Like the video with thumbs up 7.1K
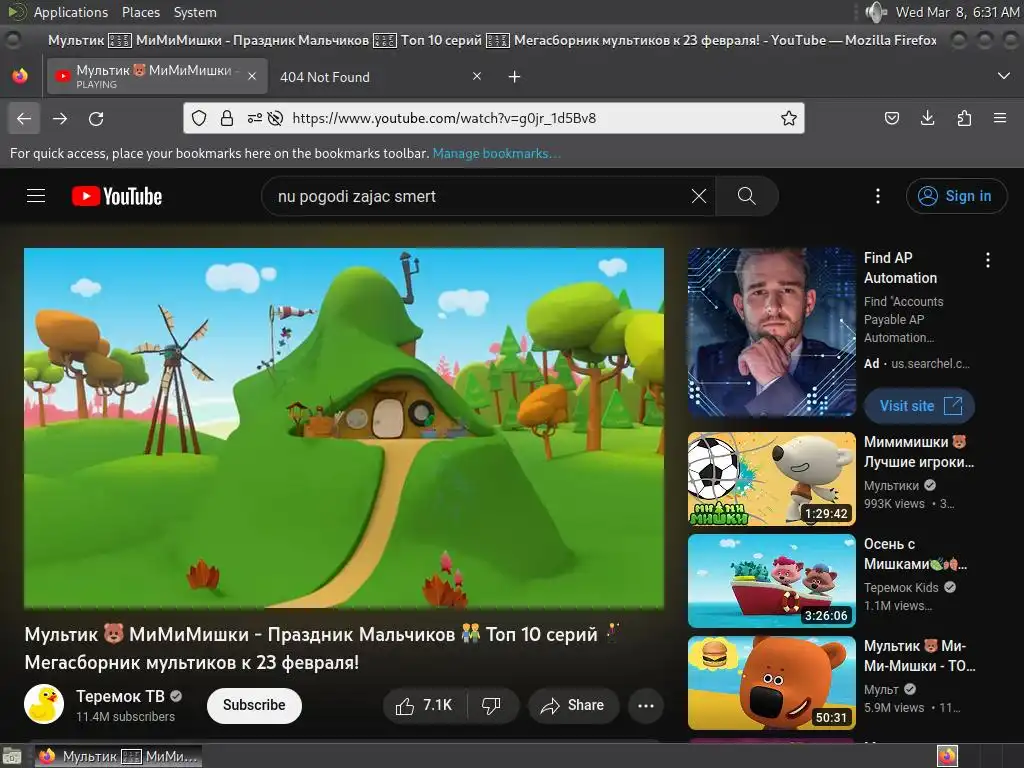The height and width of the screenshot is (768, 1024). [424, 705]
